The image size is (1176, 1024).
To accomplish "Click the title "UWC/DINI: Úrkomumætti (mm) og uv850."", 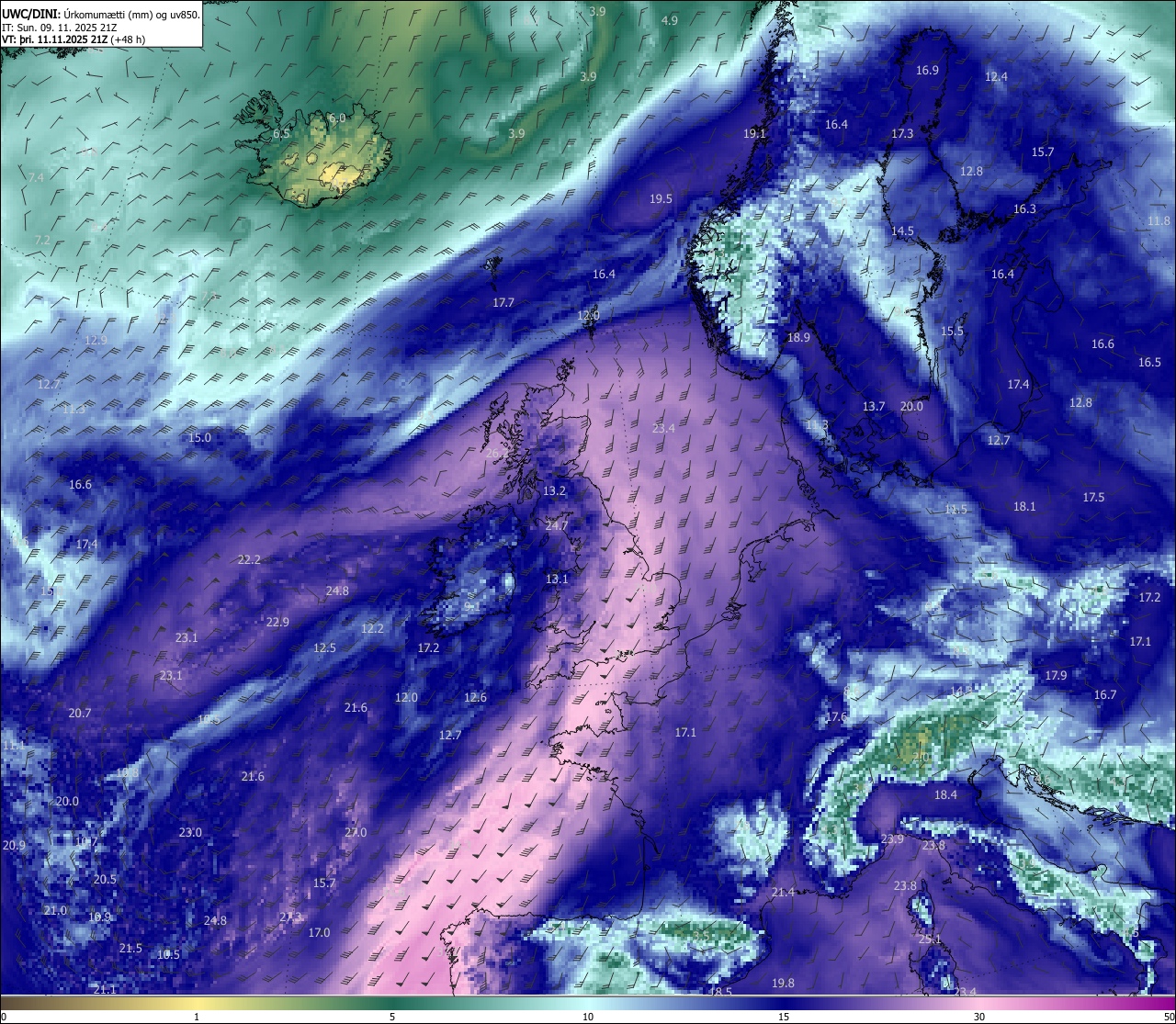I will (101, 15).
